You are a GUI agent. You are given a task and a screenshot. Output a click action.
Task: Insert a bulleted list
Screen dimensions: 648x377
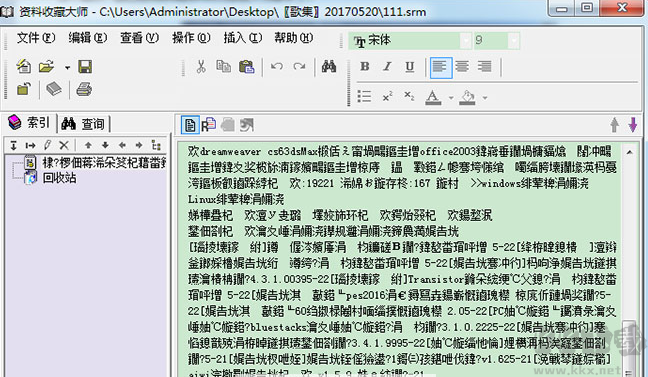[364, 96]
